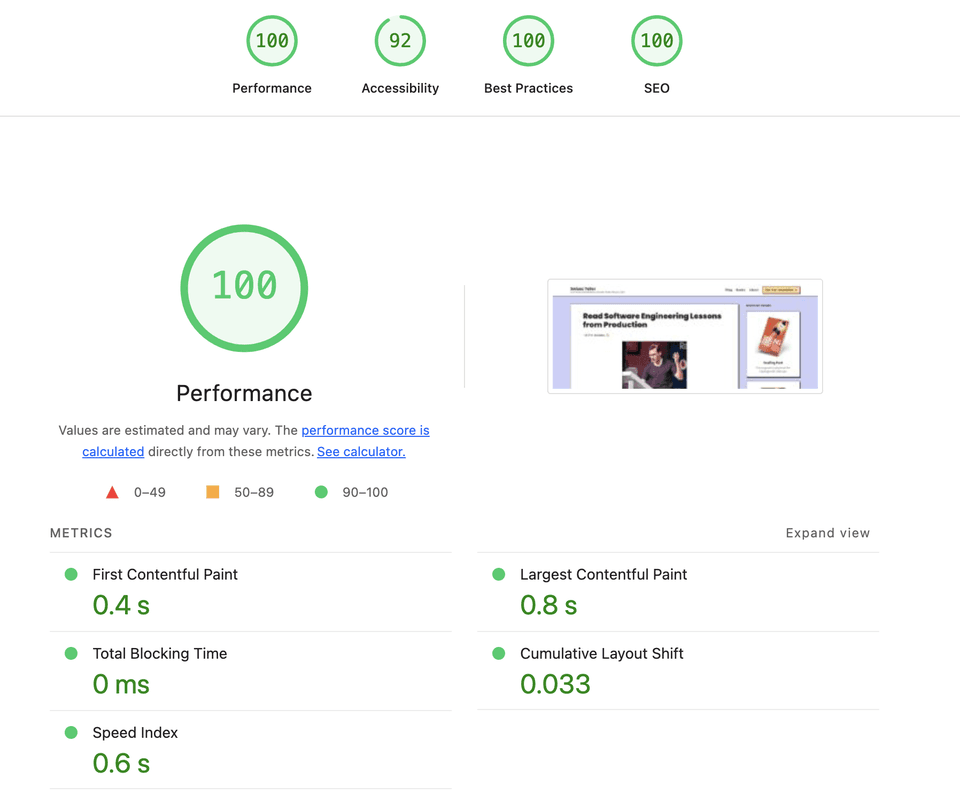Click the 0.8 s value
The height and width of the screenshot is (800, 960).
pyautogui.click(x=549, y=605)
